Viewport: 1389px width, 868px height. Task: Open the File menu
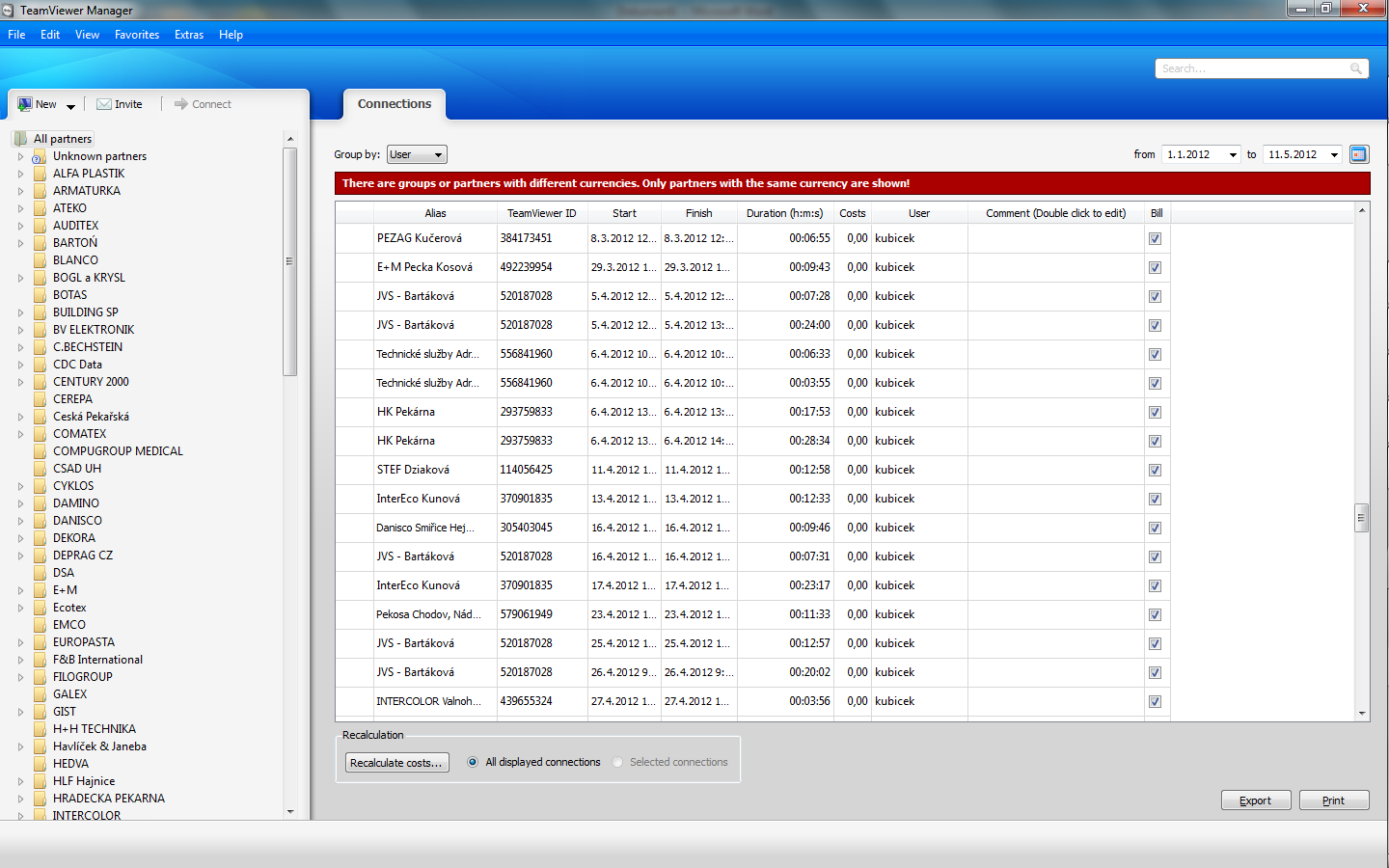16,35
